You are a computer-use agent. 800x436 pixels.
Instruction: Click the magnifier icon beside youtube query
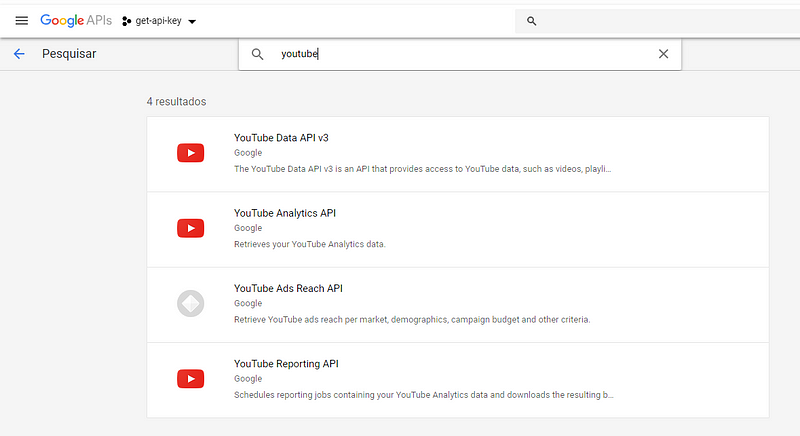pyautogui.click(x=257, y=54)
